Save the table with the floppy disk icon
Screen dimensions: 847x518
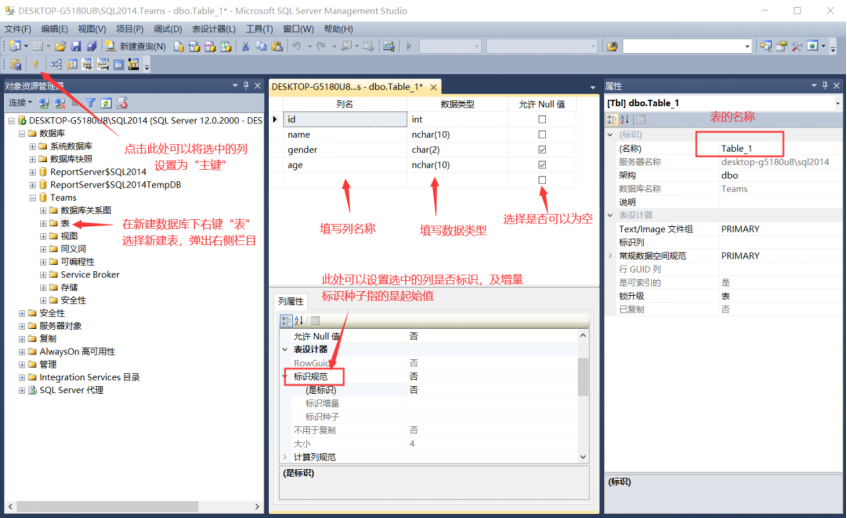[76, 46]
